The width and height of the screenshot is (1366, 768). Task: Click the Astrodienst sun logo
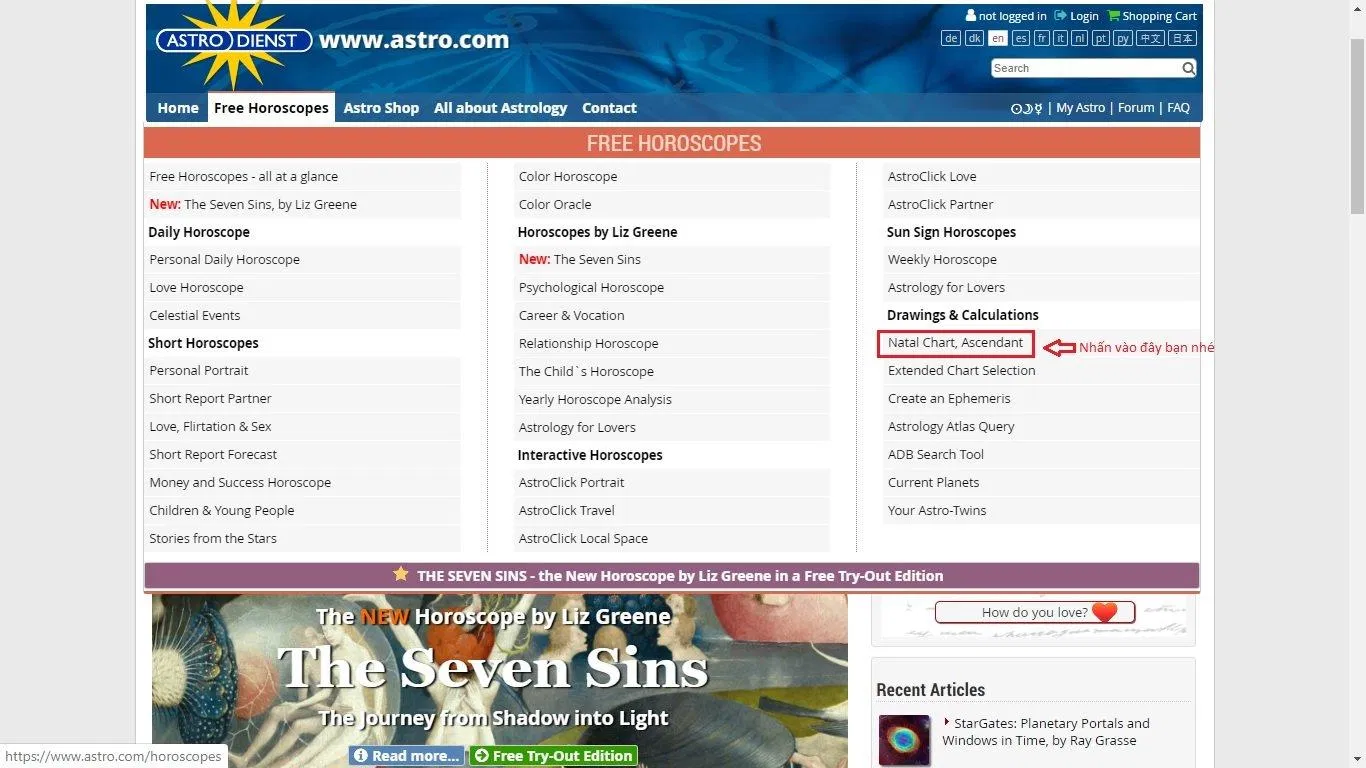(232, 42)
